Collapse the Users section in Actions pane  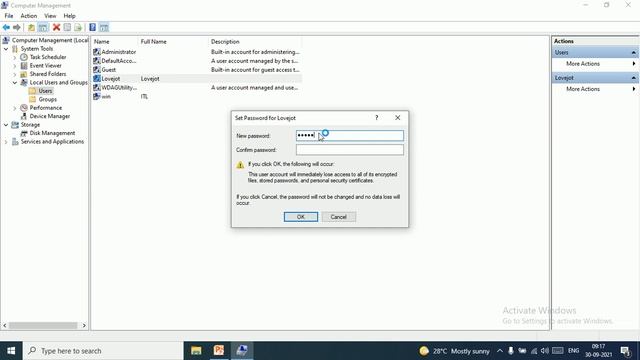633,53
